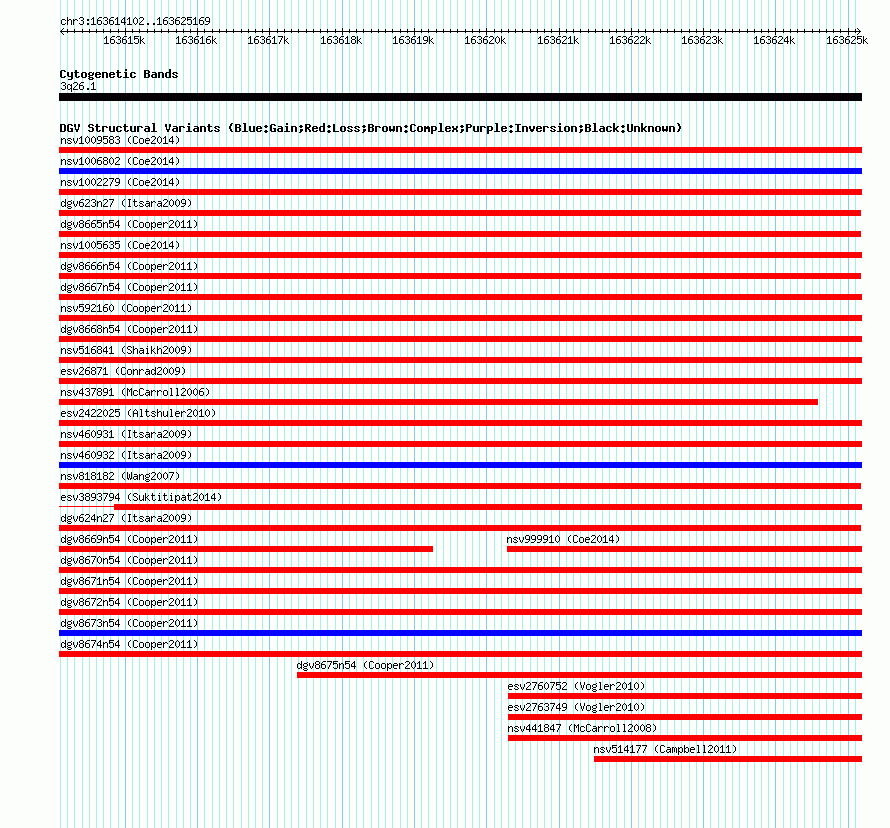Click the nsv999910 red loss bar
The image size is (890, 828).
pos(685,549)
